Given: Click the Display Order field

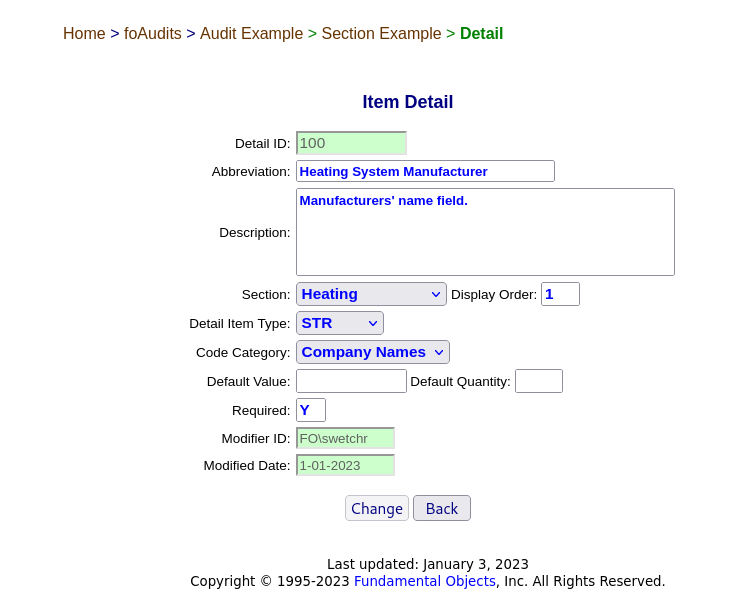Looking at the screenshot, I should [x=560, y=294].
